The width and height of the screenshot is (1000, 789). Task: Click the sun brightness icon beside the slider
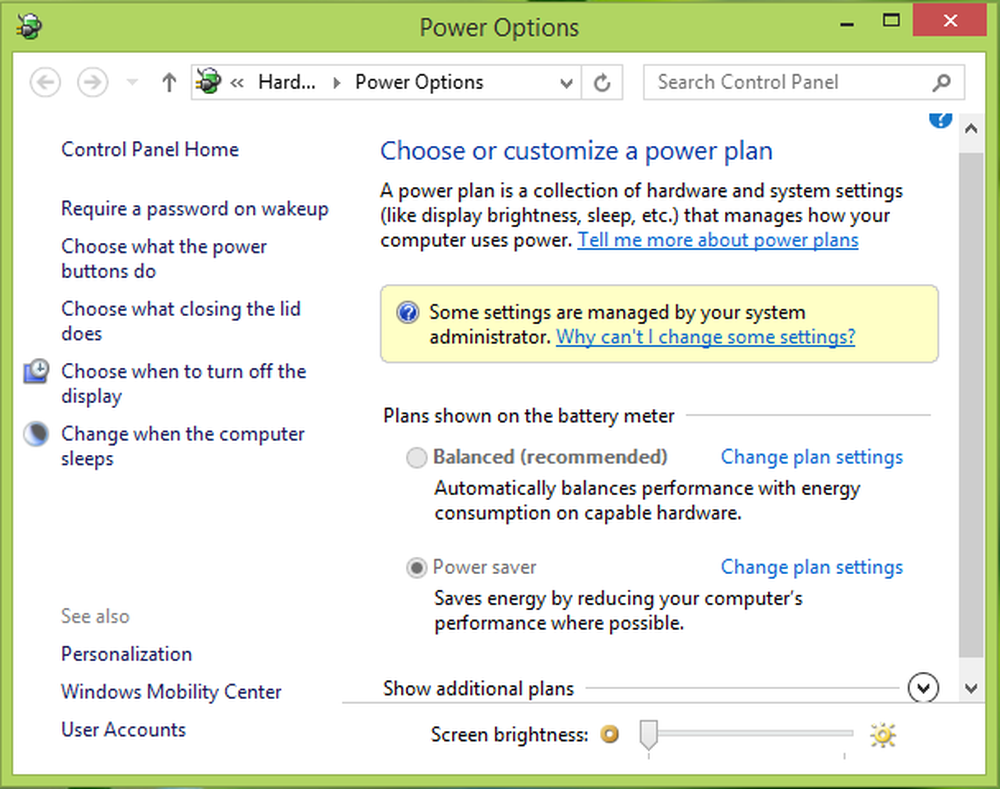(x=883, y=735)
